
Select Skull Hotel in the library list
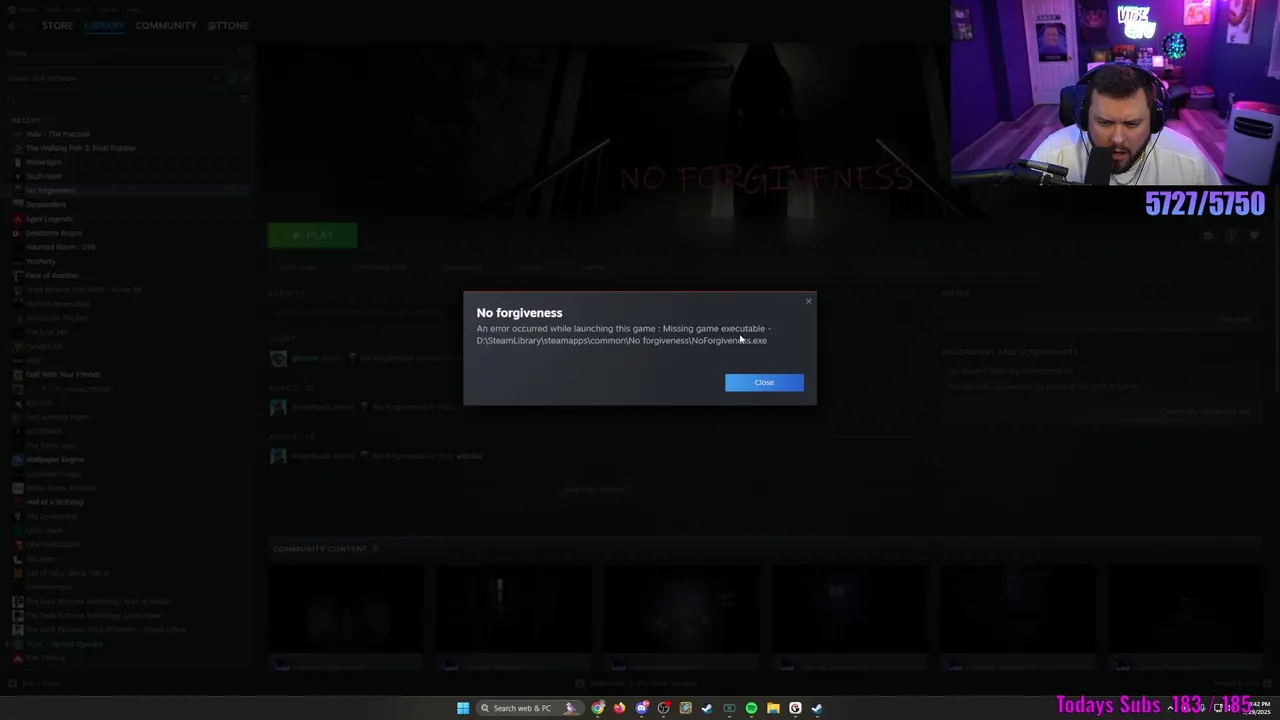pyautogui.click(x=43, y=176)
